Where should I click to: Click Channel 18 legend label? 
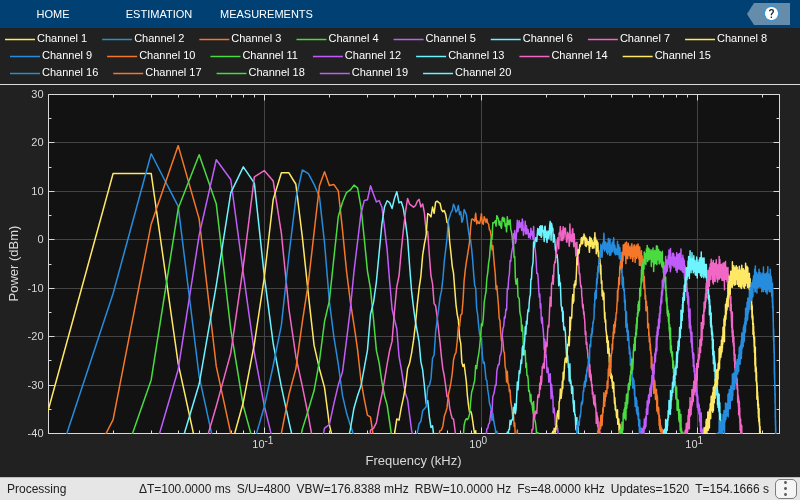click(277, 72)
